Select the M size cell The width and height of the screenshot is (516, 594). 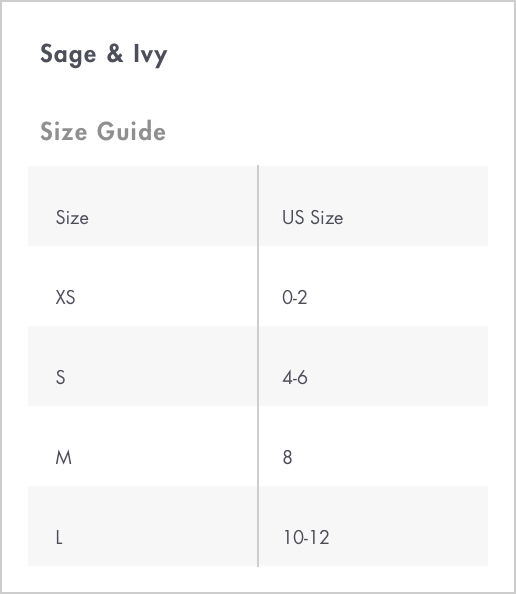pyautogui.click(x=63, y=457)
